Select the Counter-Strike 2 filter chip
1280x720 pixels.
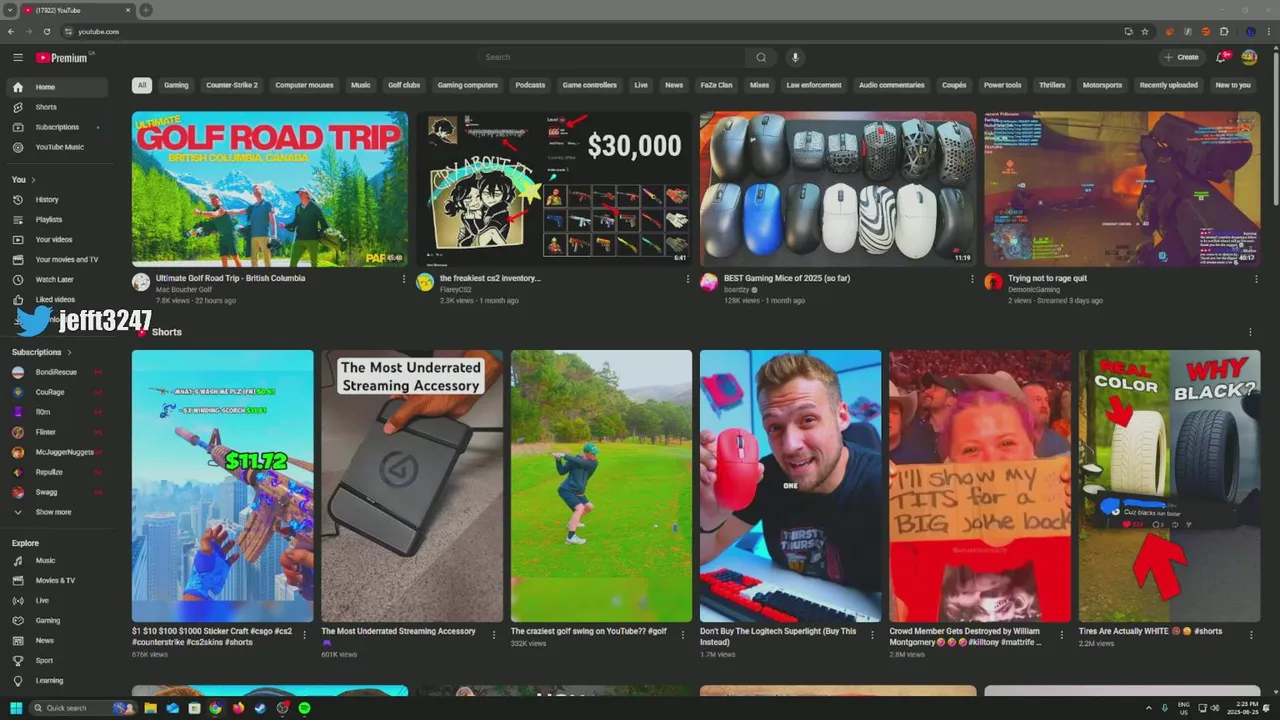coord(232,85)
